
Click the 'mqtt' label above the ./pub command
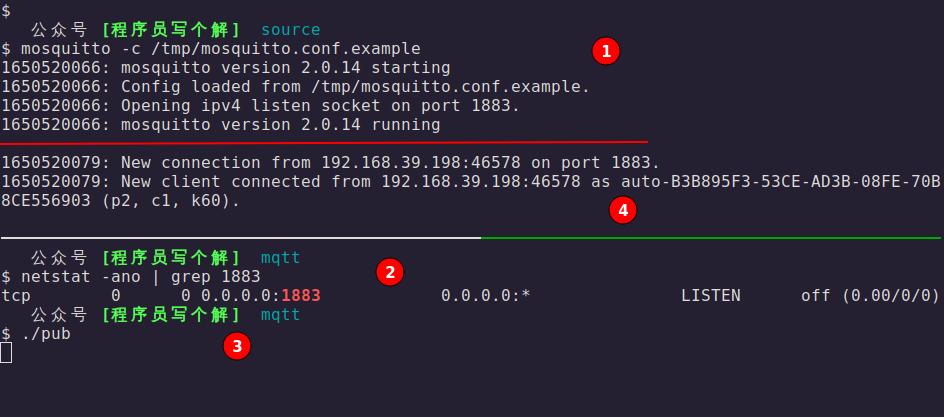click(280, 314)
